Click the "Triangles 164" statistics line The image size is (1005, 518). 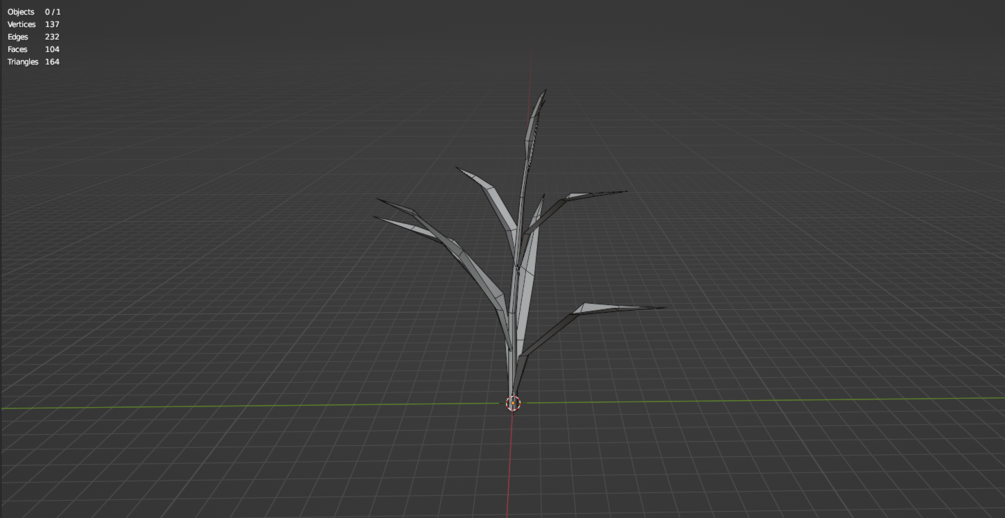point(33,62)
